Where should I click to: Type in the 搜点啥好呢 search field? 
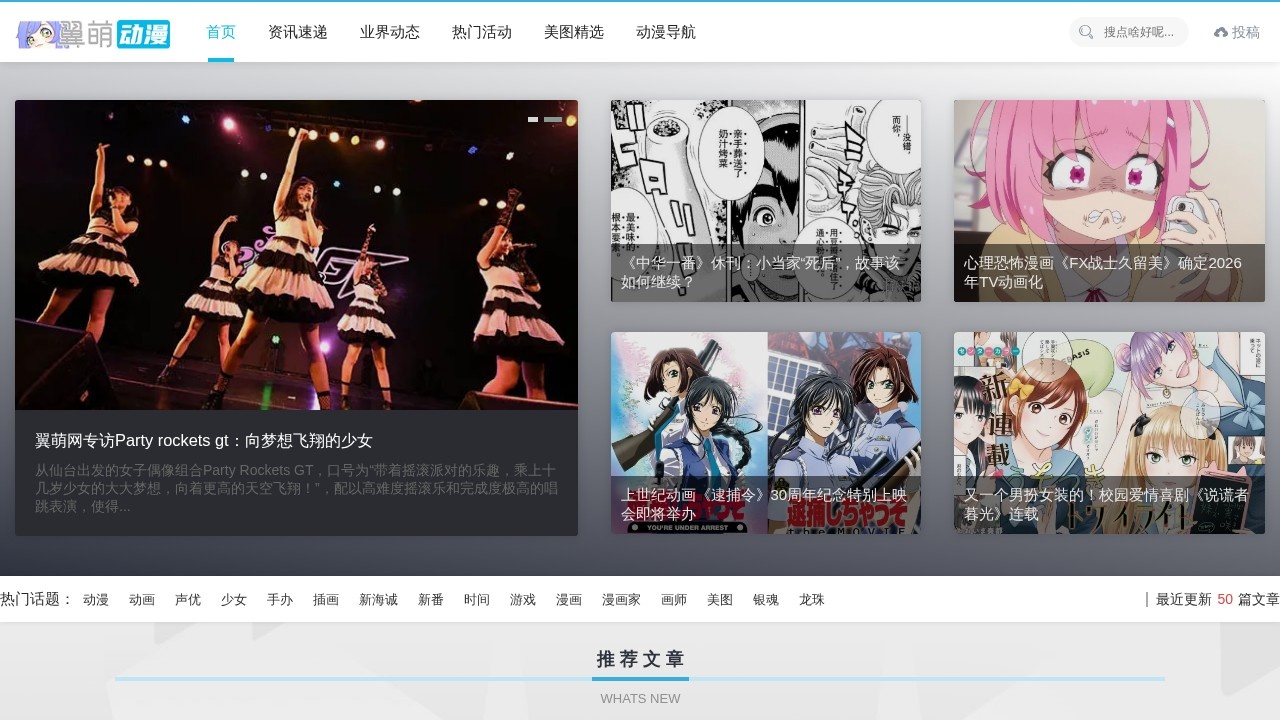(1140, 32)
